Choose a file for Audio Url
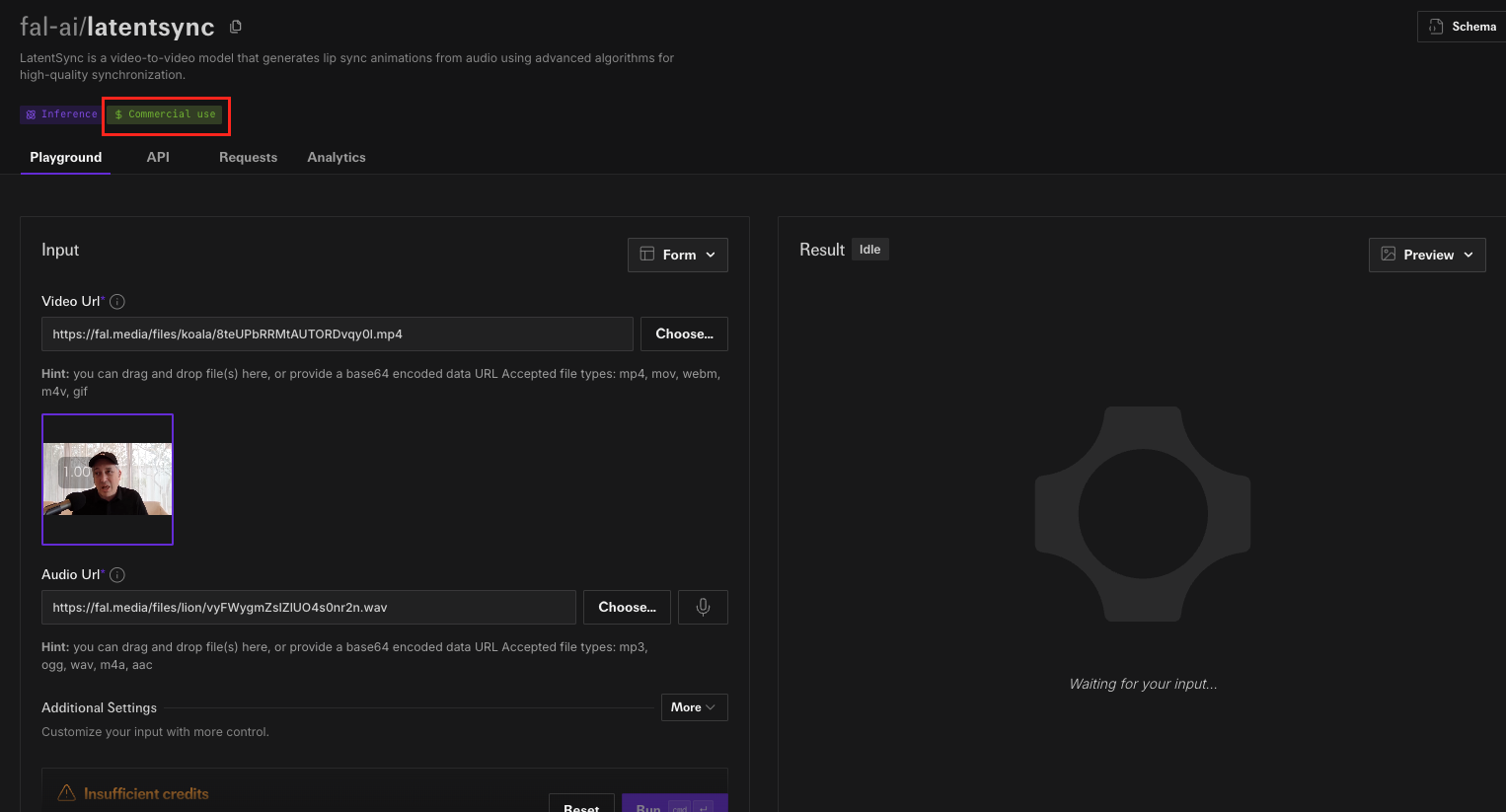Image resolution: width=1506 pixels, height=812 pixels. click(627, 608)
